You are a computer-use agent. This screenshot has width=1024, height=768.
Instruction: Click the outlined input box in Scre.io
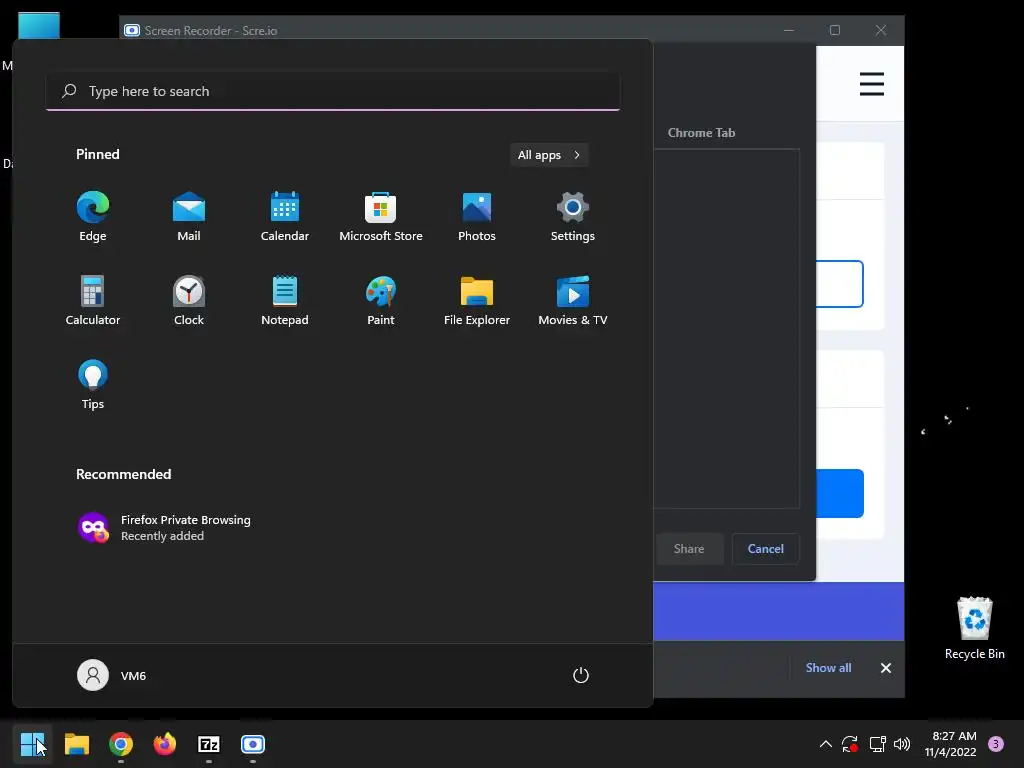[x=840, y=284]
